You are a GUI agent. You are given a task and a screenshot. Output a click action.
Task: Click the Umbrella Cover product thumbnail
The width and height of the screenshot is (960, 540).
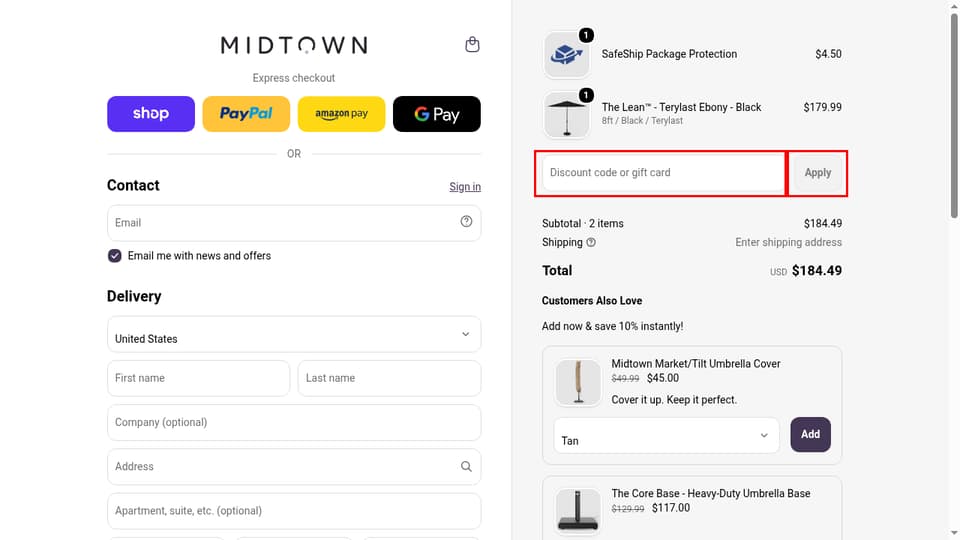578,383
